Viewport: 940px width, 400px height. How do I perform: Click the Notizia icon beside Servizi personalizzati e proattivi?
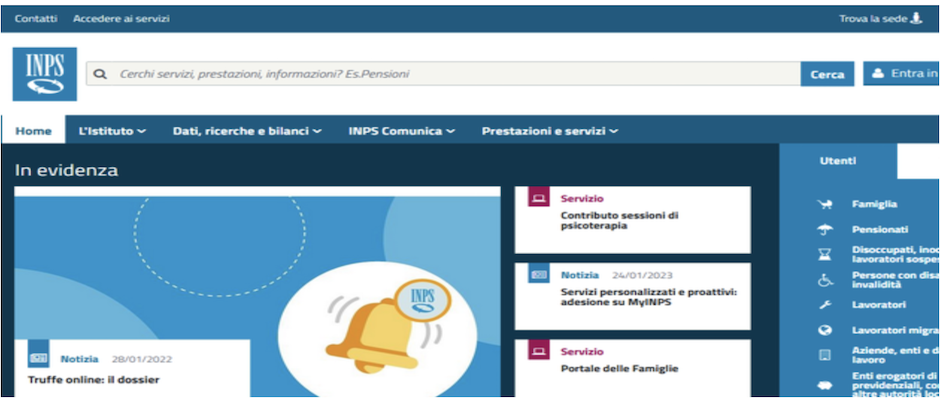[538, 274]
